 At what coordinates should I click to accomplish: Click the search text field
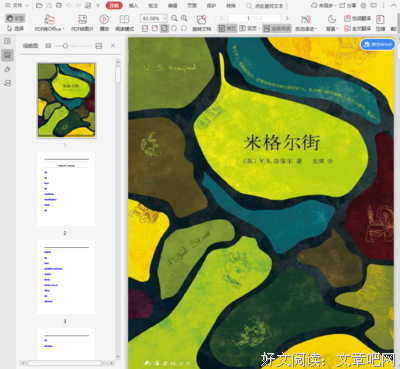point(266,6)
